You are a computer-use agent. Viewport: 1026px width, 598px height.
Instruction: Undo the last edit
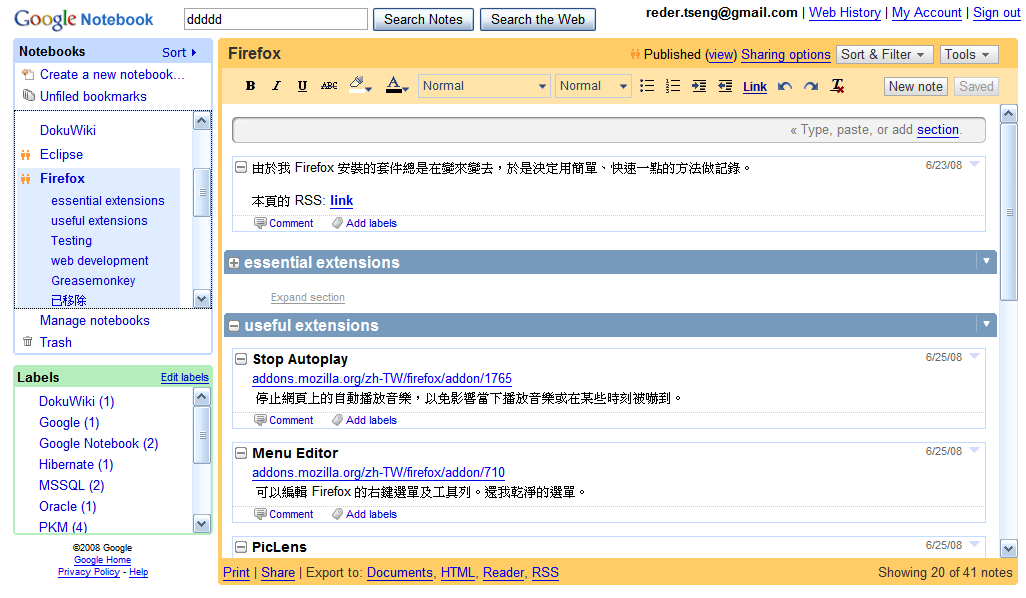tap(785, 86)
